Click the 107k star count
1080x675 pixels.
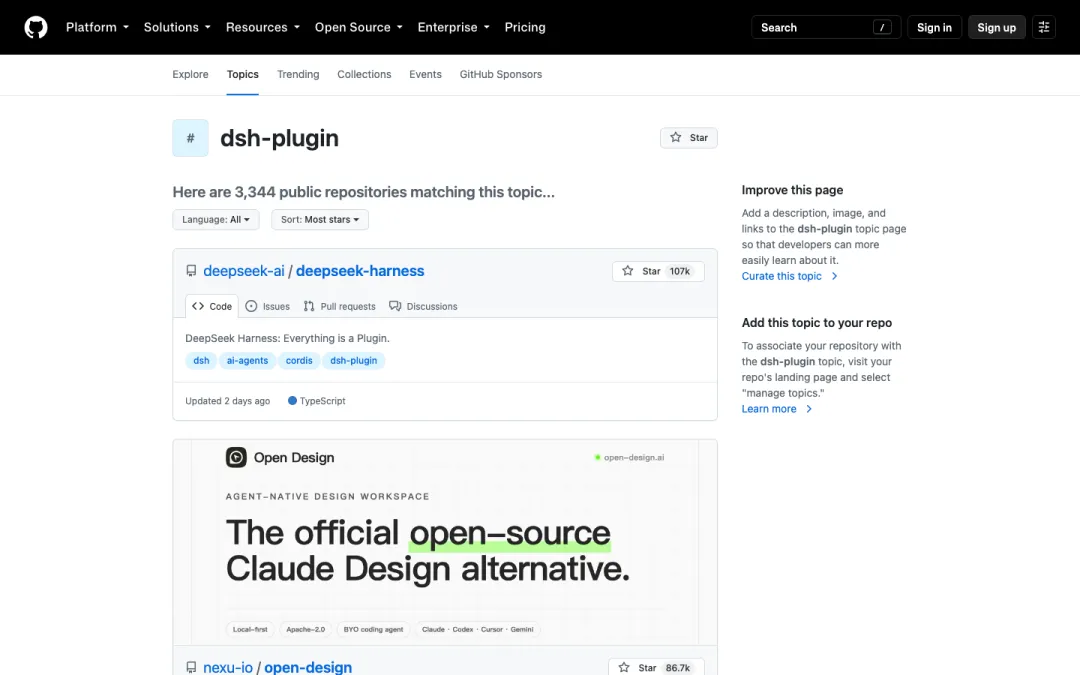[680, 271]
